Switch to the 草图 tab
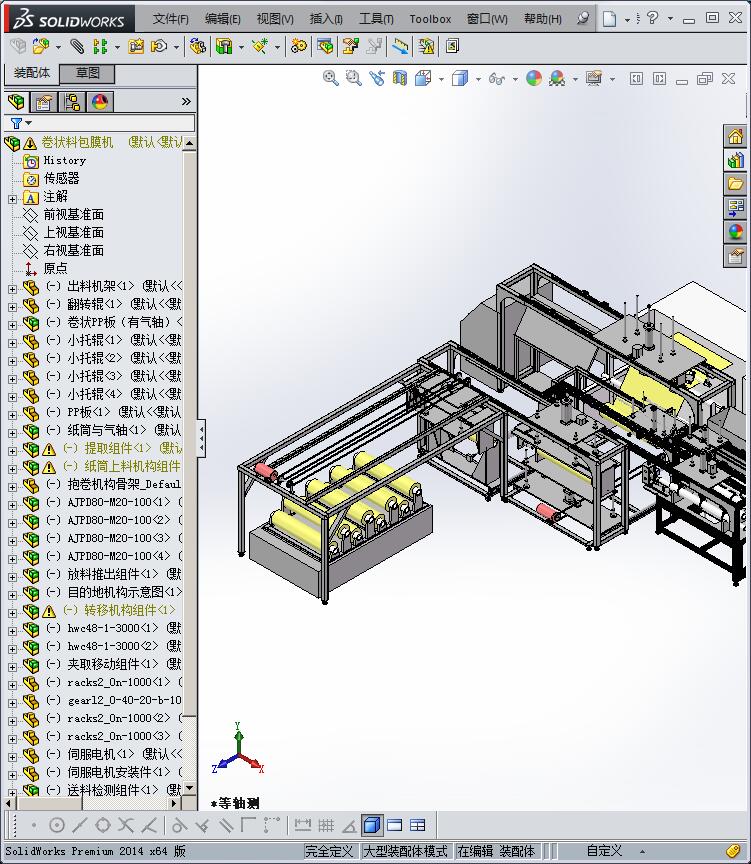Image resolution: width=751 pixels, height=864 pixels. pos(87,73)
